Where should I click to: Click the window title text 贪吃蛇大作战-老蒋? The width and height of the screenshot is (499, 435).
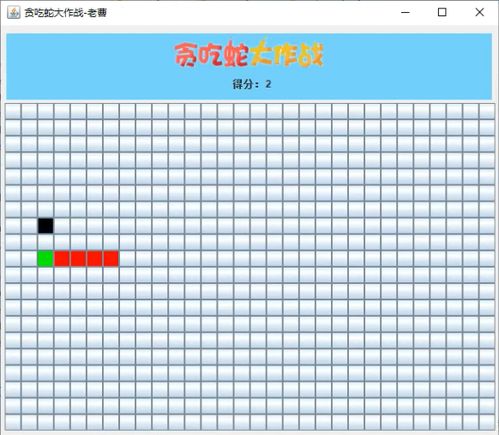pyautogui.click(x=65, y=13)
